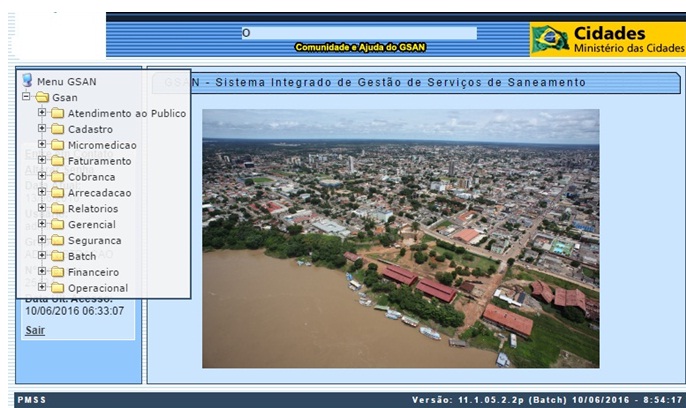Click the Gsan folder icon

(x=42, y=98)
